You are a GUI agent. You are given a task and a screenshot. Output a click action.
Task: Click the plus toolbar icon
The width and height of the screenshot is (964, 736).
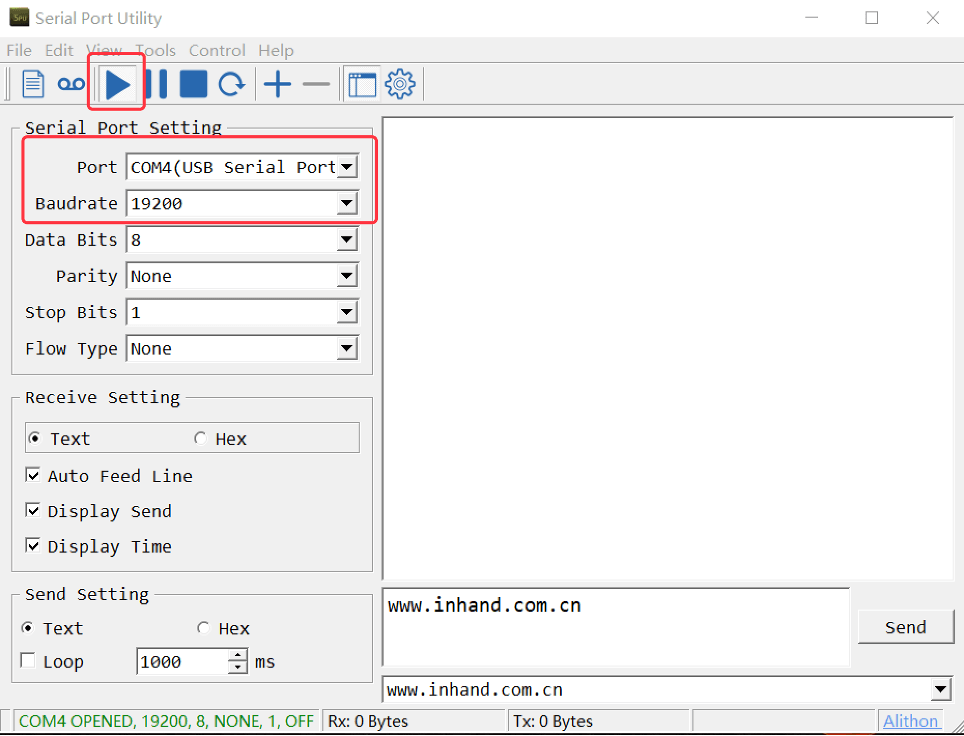tap(277, 85)
